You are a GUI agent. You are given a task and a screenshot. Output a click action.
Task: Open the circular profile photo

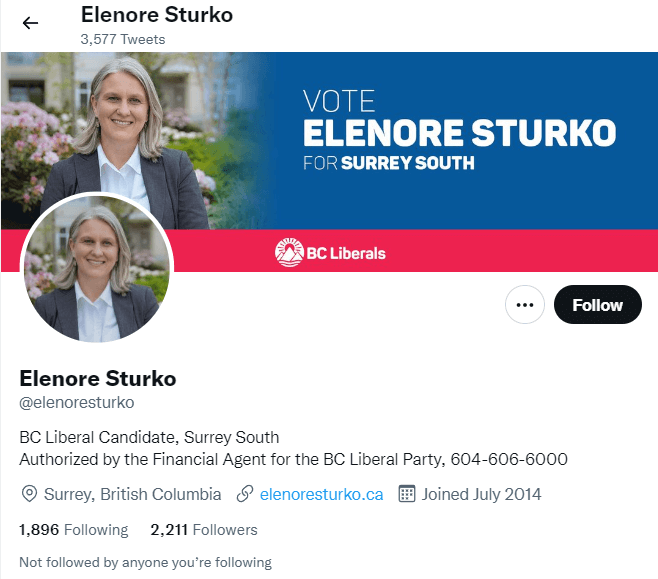tap(97, 269)
